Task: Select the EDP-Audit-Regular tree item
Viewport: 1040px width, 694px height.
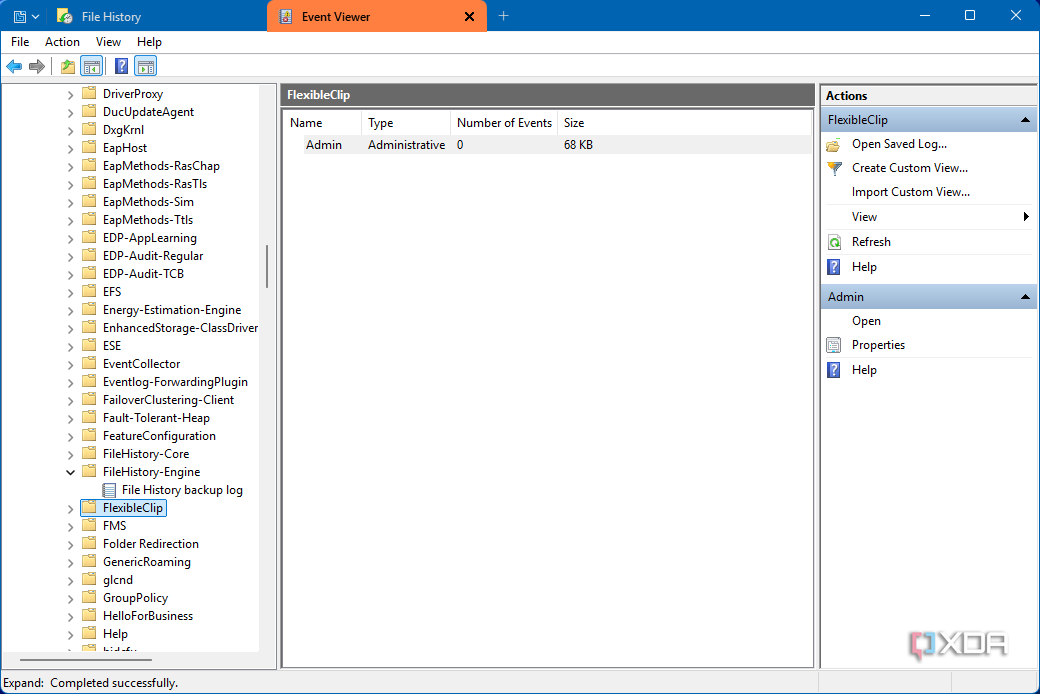Action: [153, 256]
